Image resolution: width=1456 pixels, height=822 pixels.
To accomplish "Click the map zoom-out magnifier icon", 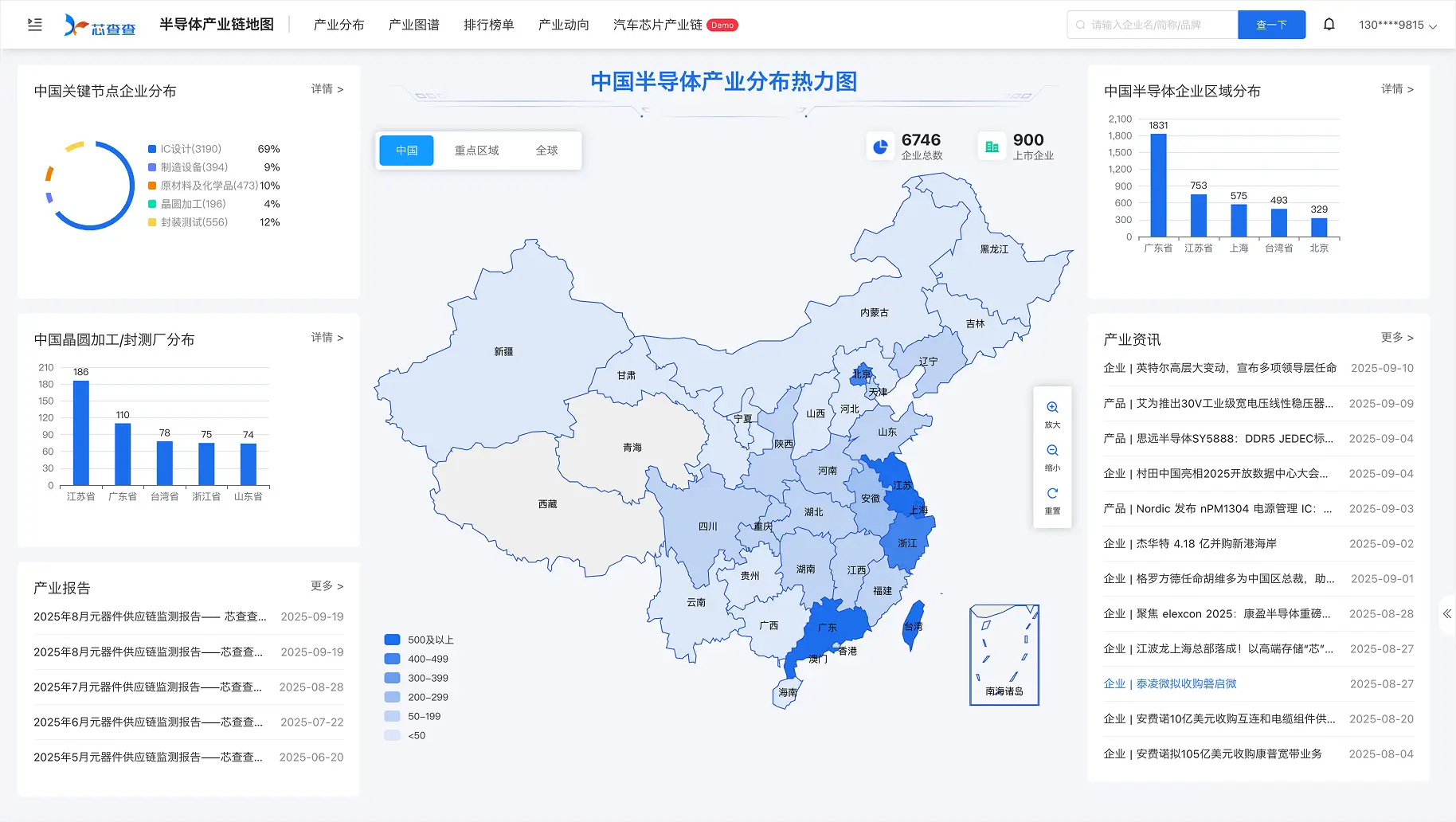I will tap(1052, 451).
